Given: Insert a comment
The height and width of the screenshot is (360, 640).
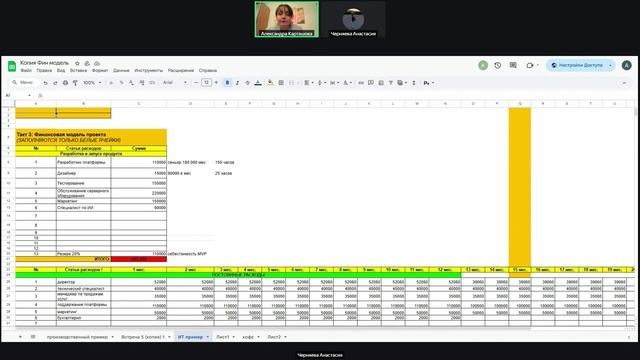Looking at the screenshot, I should (371, 83).
